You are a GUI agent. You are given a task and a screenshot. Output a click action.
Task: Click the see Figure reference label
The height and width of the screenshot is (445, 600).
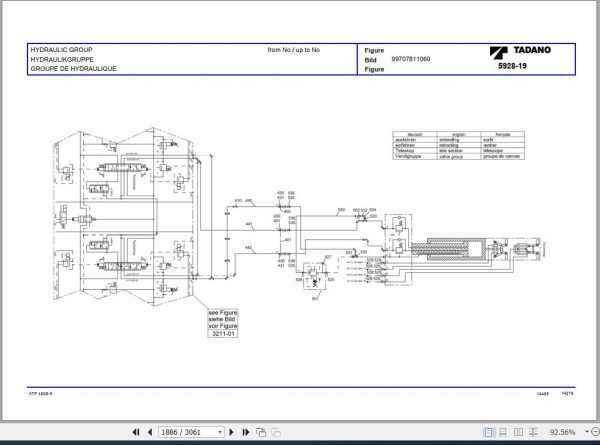tap(223, 313)
